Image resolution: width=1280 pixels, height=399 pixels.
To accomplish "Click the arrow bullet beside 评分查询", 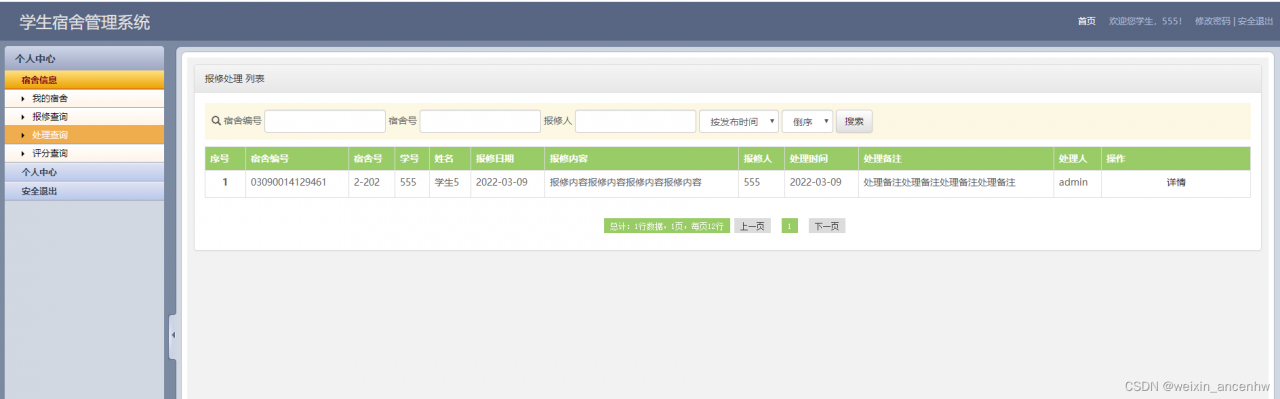I will coord(22,154).
